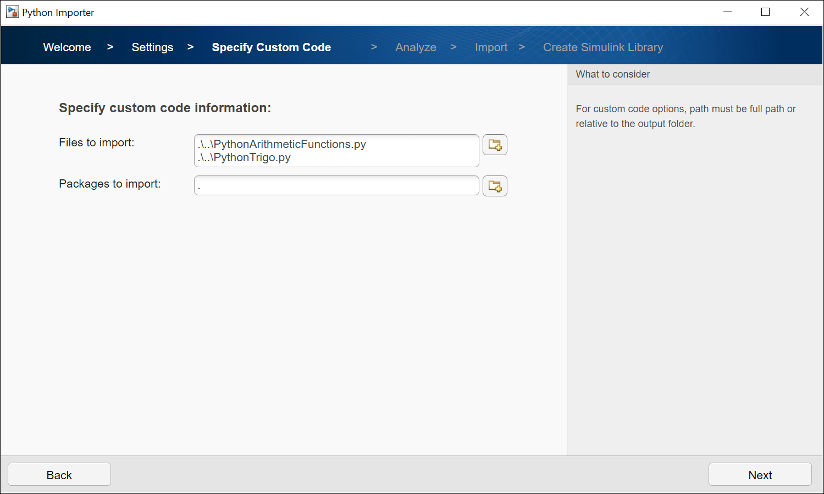
Task: Open the Settings step
Action: click(x=152, y=47)
